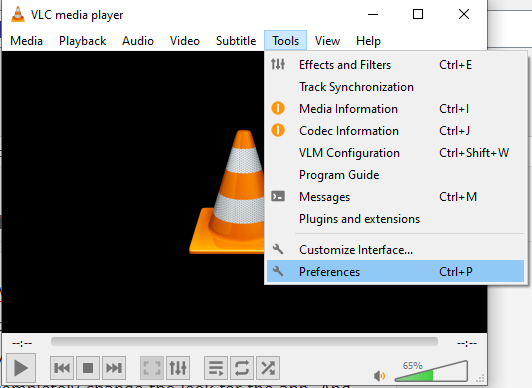Image resolution: width=532 pixels, height=388 pixels.
Task: Skip to previous media track
Action: pyautogui.click(x=62, y=368)
